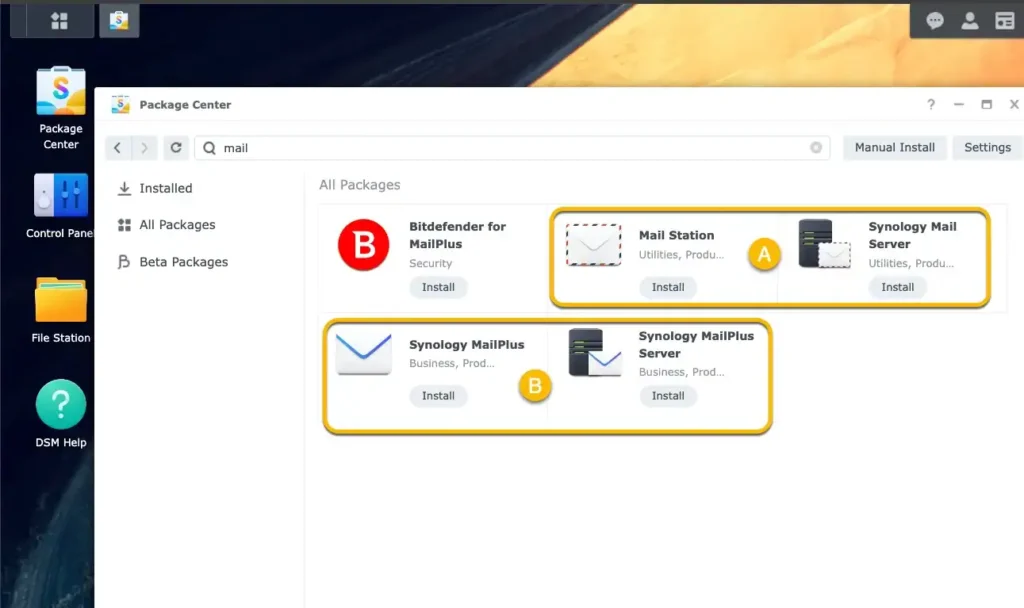Open the DSM main menu grid icon
Image resolution: width=1024 pixels, height=608 pixels.
(x=59, y=21)
